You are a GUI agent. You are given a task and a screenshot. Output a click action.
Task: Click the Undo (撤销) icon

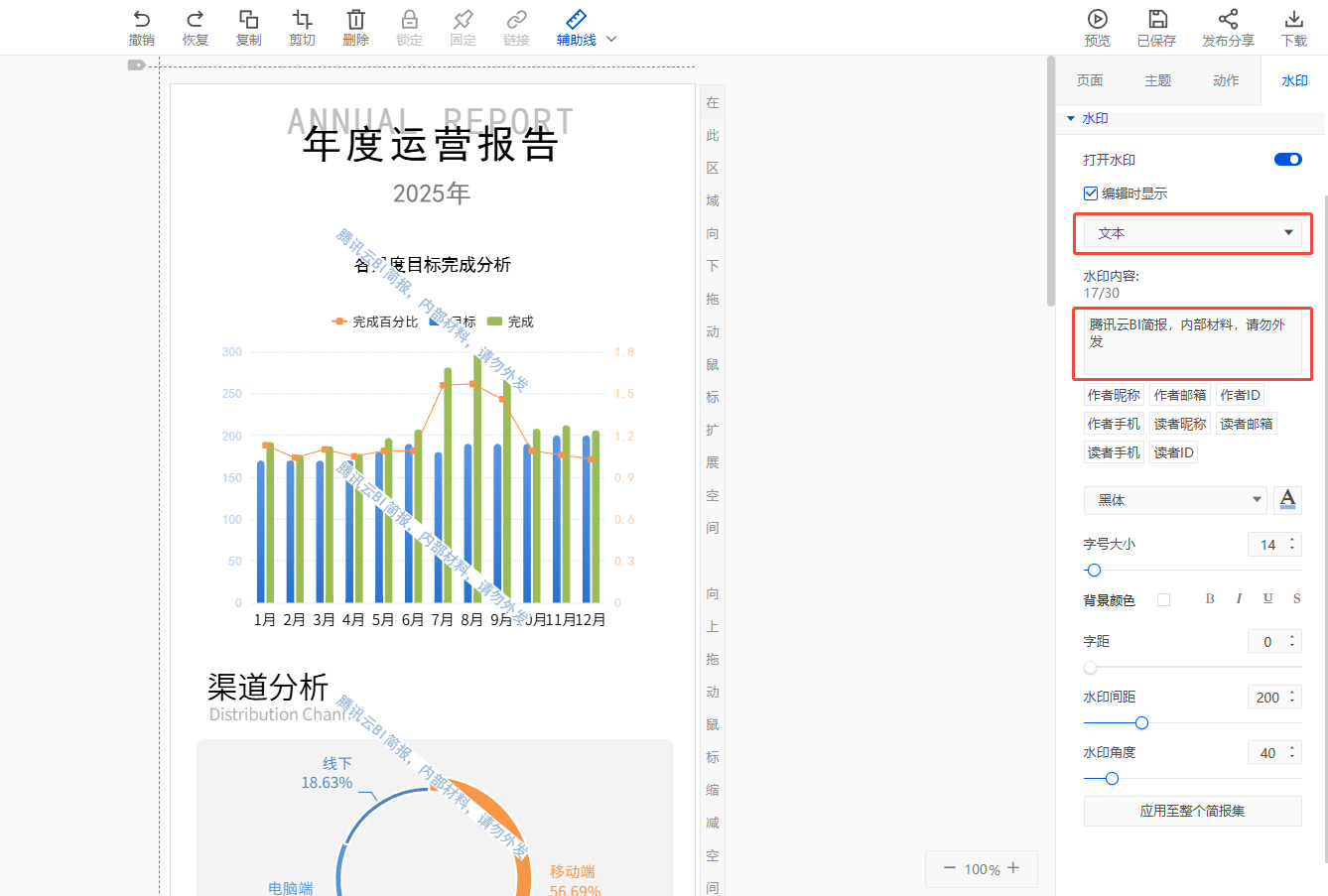point(141,19)
